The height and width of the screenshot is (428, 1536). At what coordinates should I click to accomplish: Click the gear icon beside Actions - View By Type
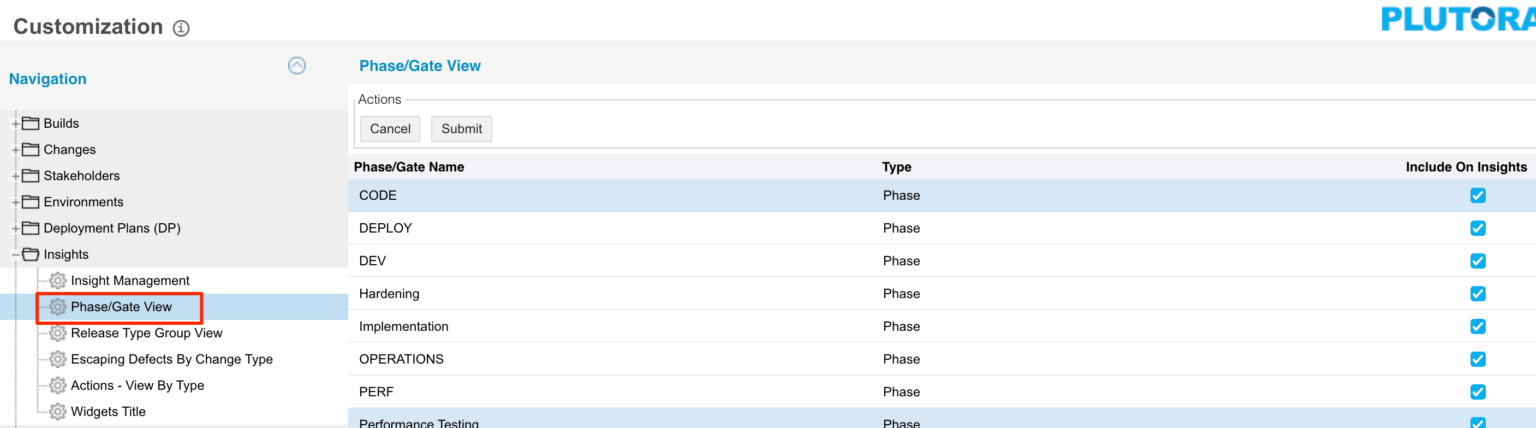(x=58, y=385)
